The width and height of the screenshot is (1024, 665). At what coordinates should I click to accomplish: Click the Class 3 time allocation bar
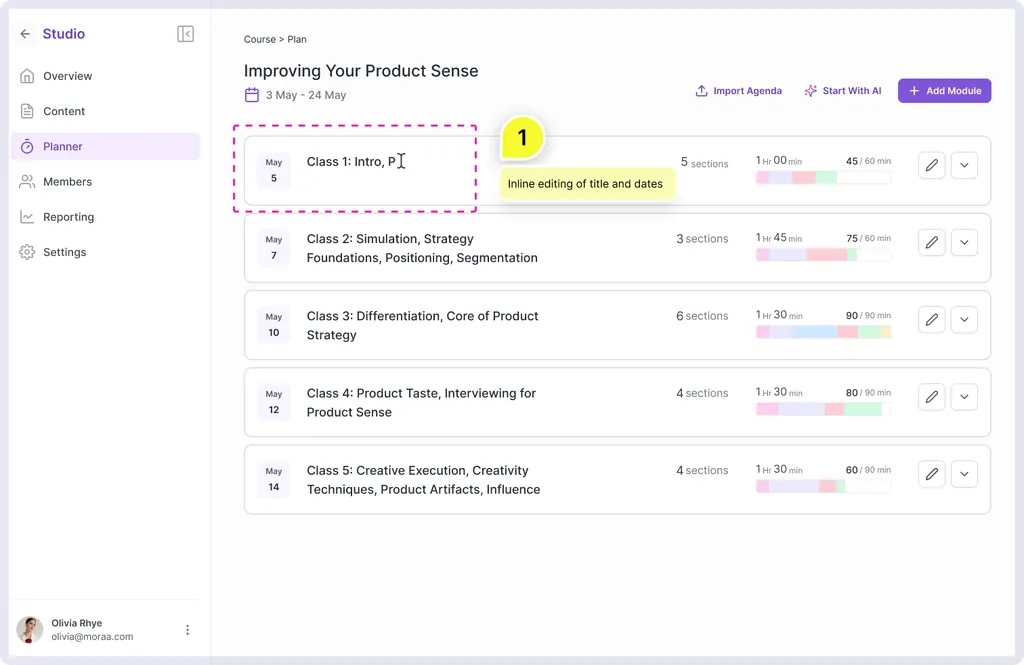tap(823, 332)
